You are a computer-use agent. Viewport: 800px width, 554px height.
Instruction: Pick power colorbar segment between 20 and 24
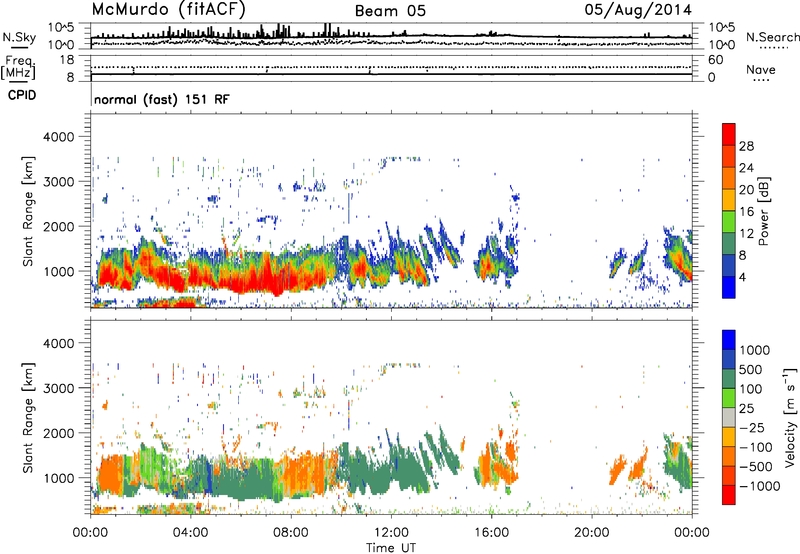pos(729,178)
